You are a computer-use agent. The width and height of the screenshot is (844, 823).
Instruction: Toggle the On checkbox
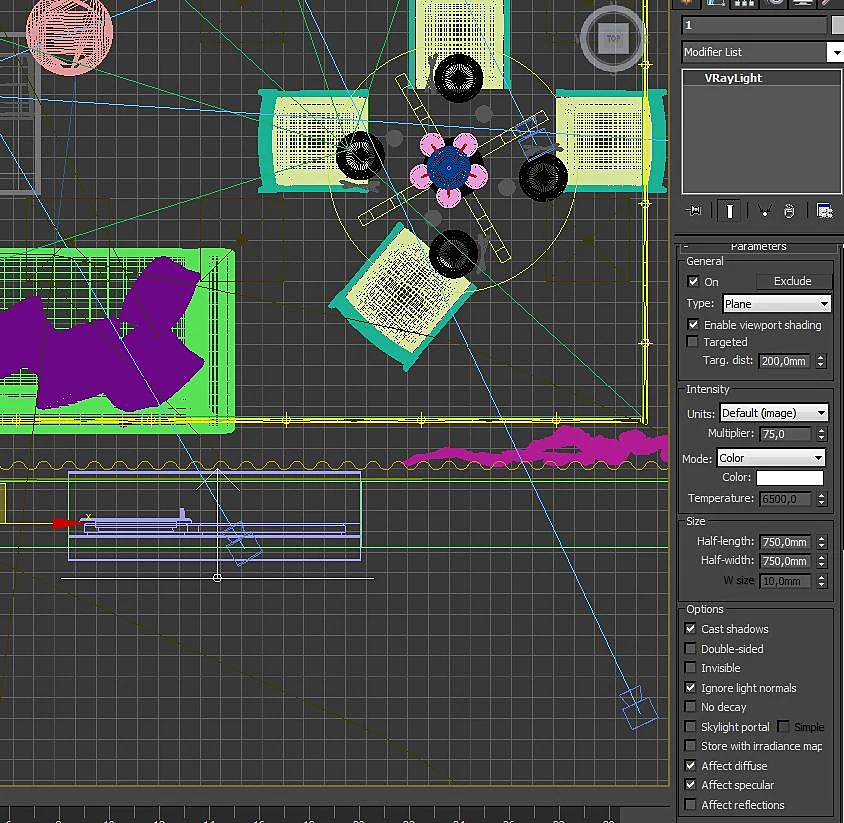[x=693, y=281]
